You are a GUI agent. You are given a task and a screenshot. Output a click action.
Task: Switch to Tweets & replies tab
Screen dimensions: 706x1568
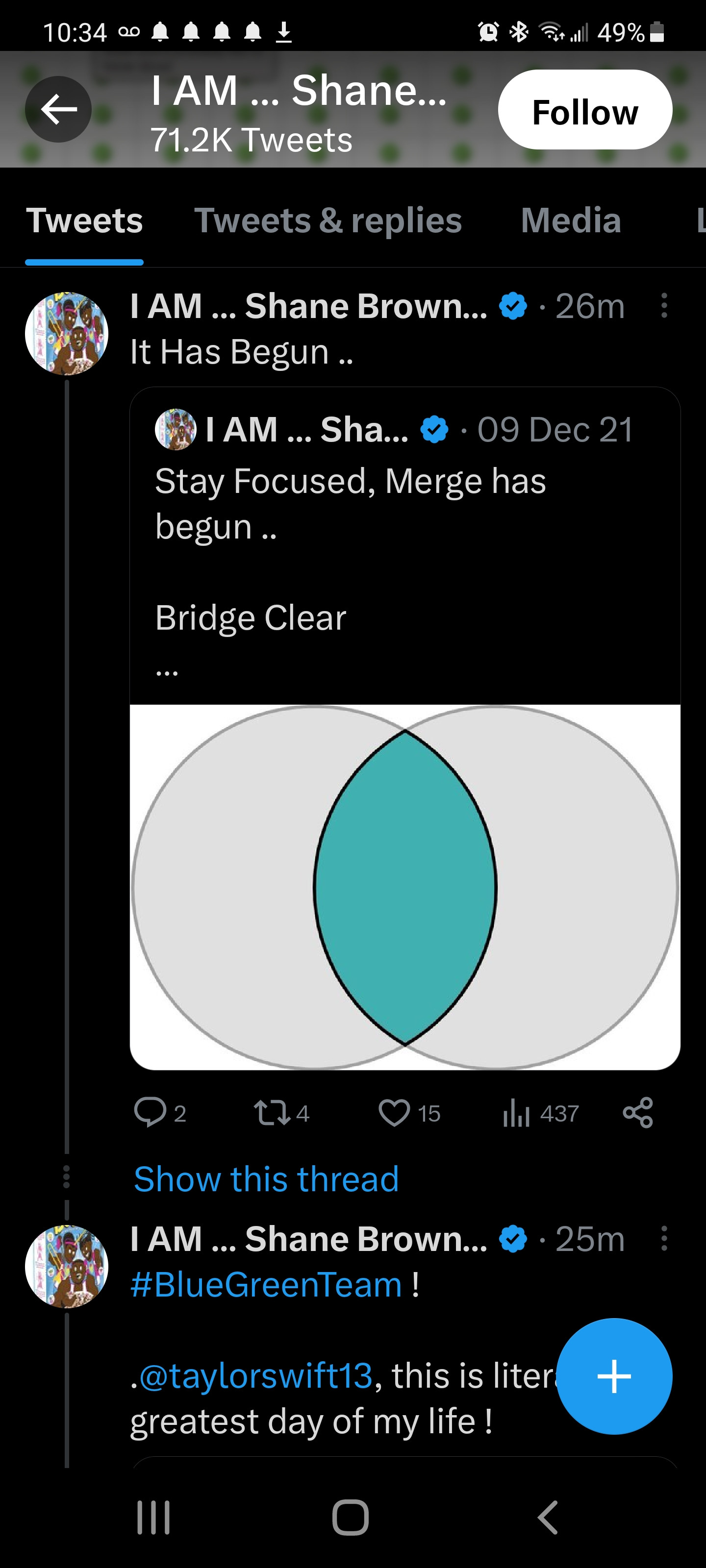tap(328, 220)
